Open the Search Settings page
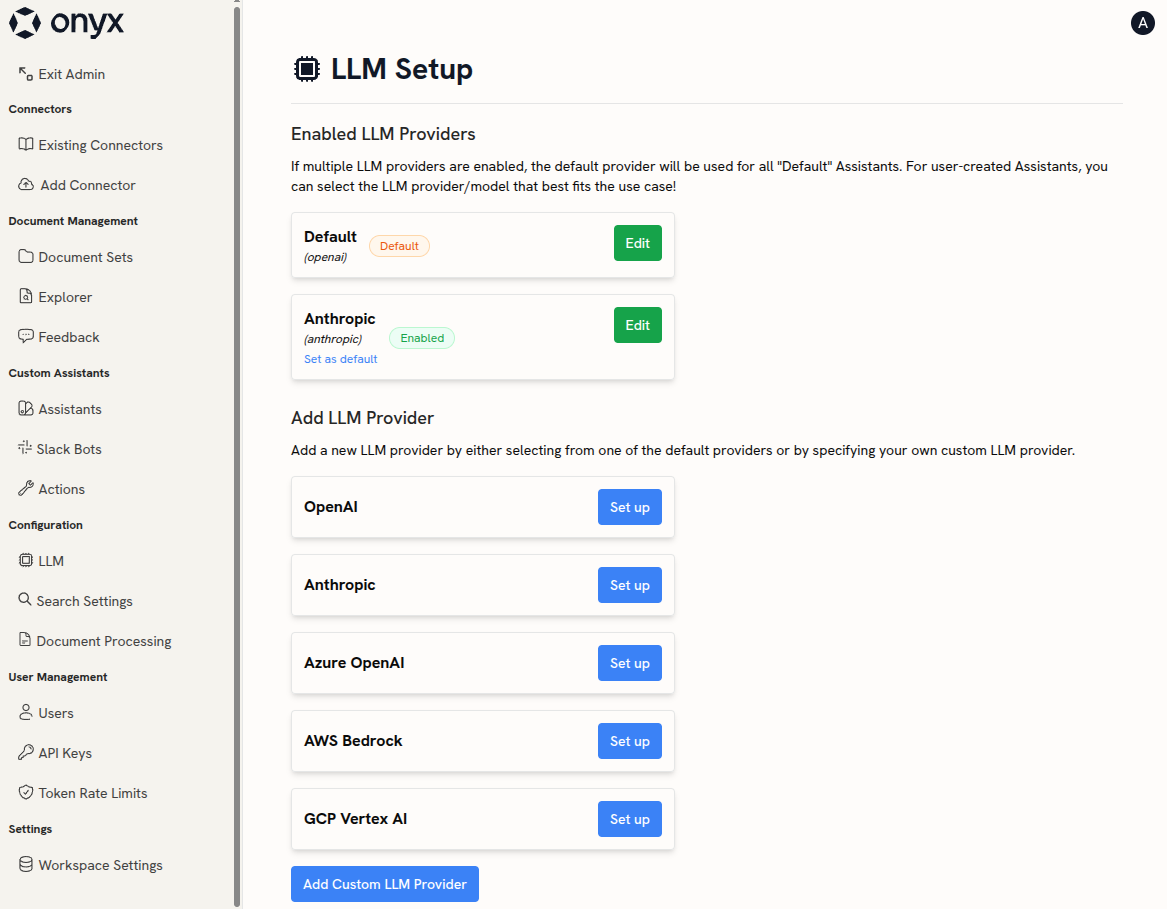The height and width of the screenshot is (909, 1167). pyautogui.click(x=84, y=601)
